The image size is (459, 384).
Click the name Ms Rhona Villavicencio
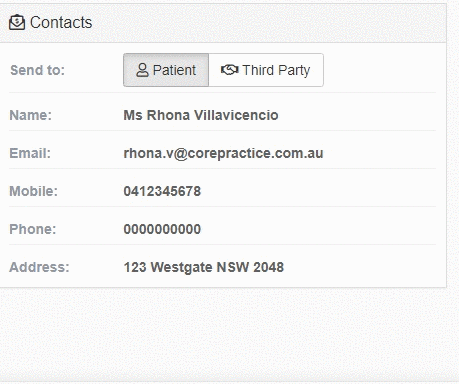[201, 115]
